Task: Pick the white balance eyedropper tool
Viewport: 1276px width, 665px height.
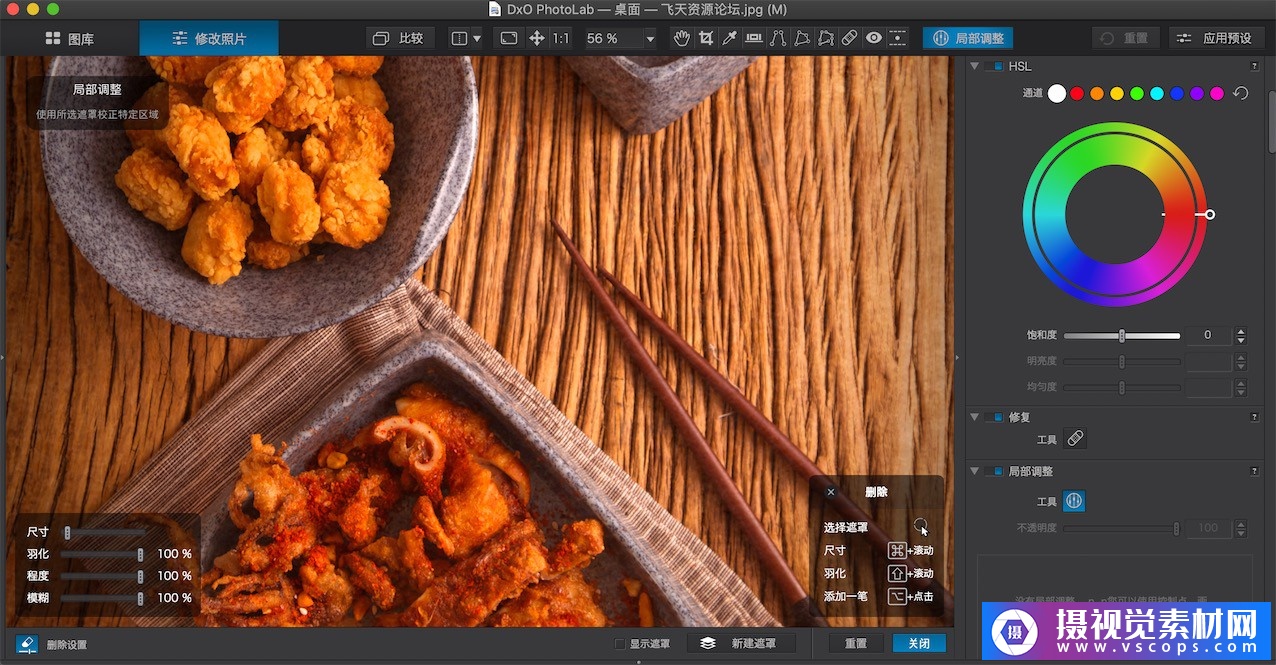Action: point(730,38)
